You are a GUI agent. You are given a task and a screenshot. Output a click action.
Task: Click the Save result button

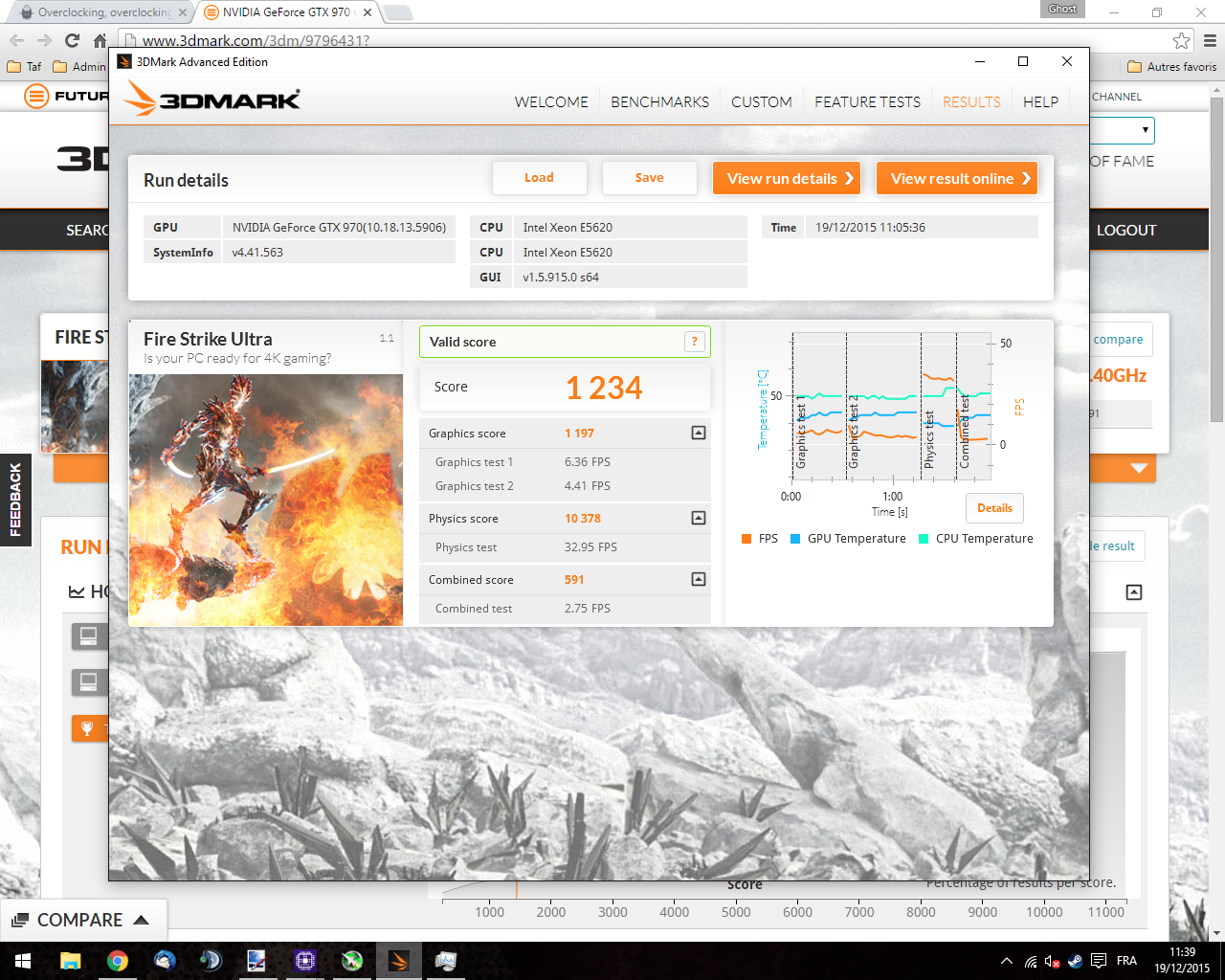(x=649, y=178)
